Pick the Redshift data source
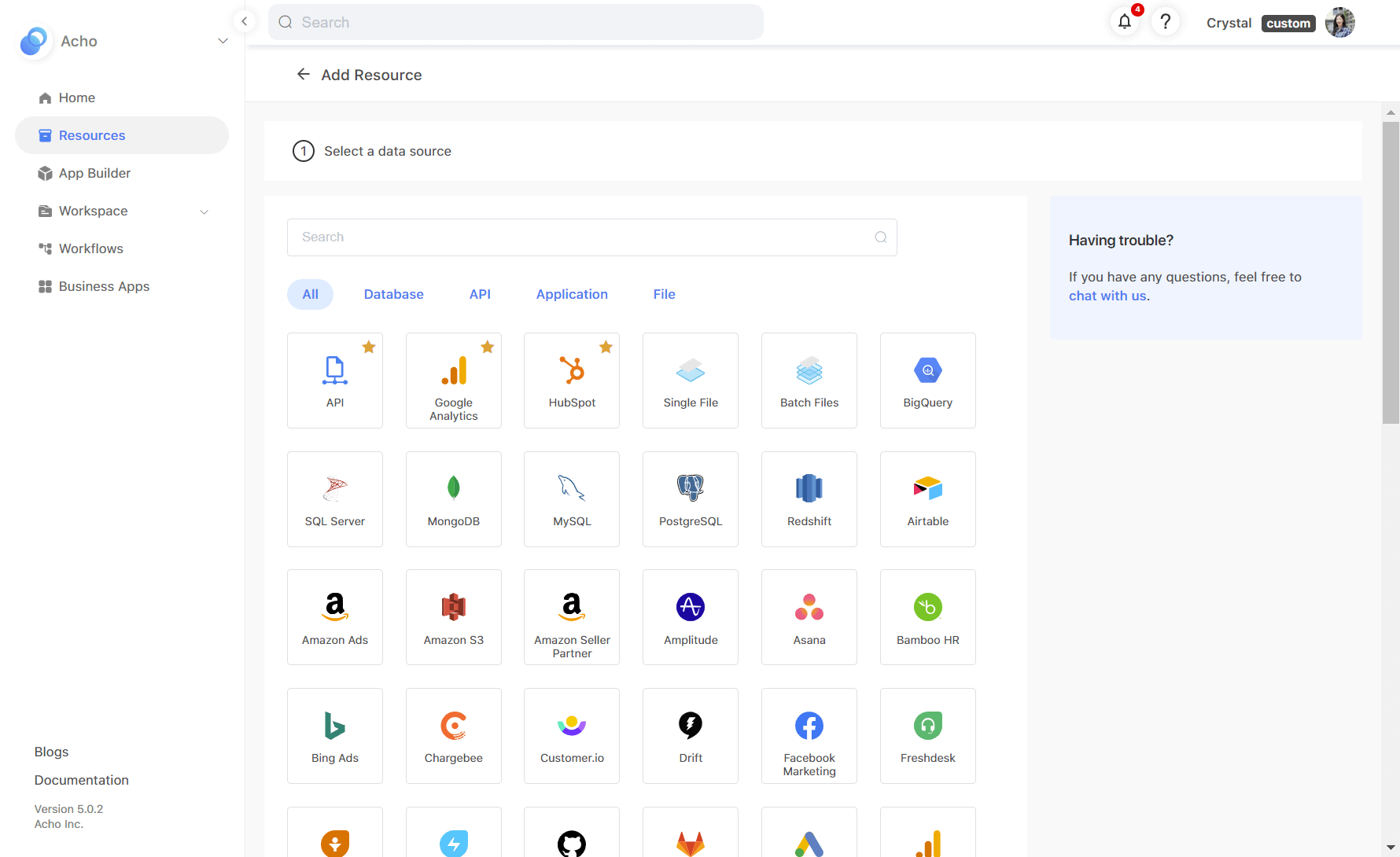The width and height of the screenshot is (1400, 857). point(809,499)
